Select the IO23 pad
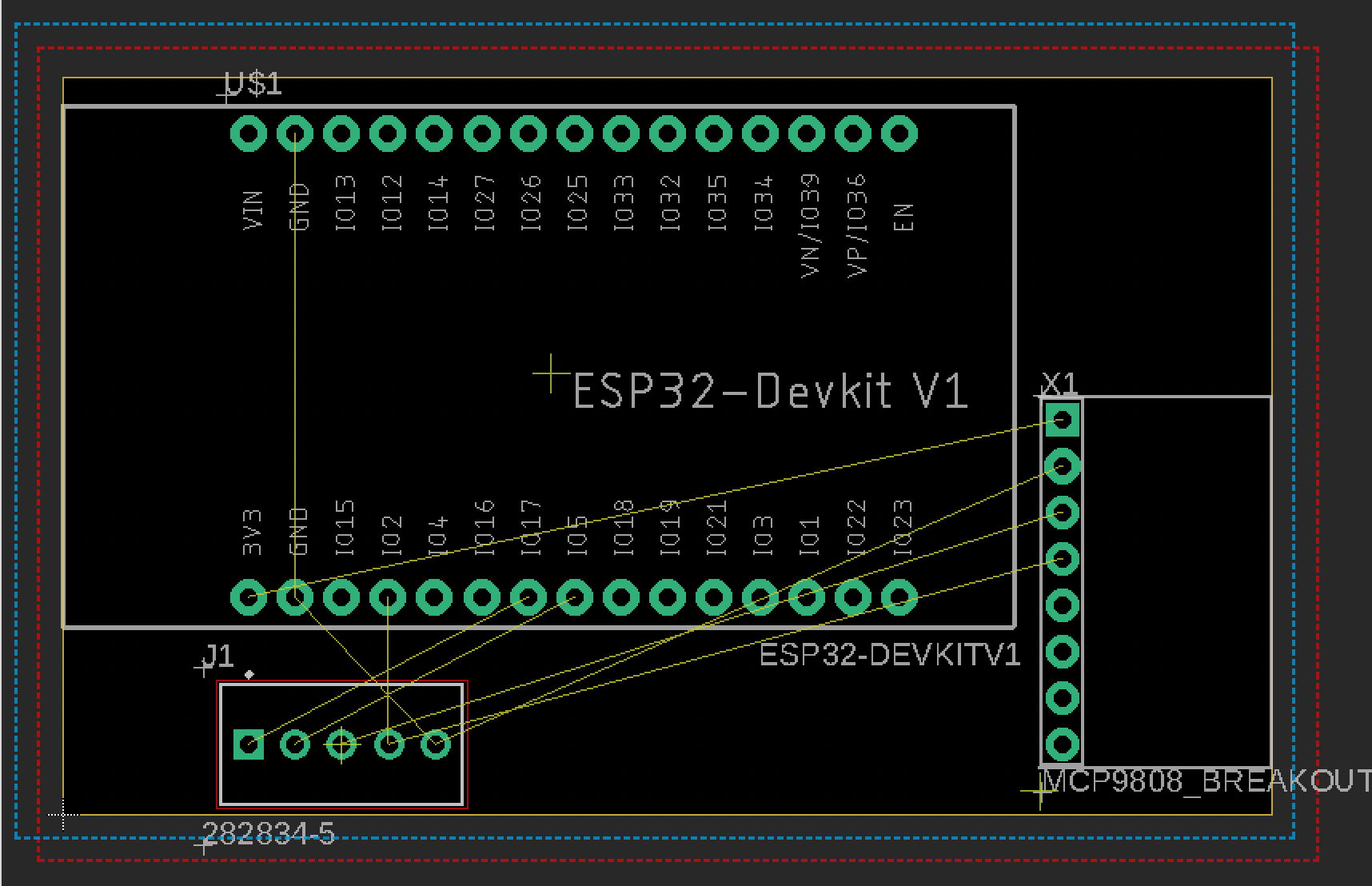 [x=899, y=597]
